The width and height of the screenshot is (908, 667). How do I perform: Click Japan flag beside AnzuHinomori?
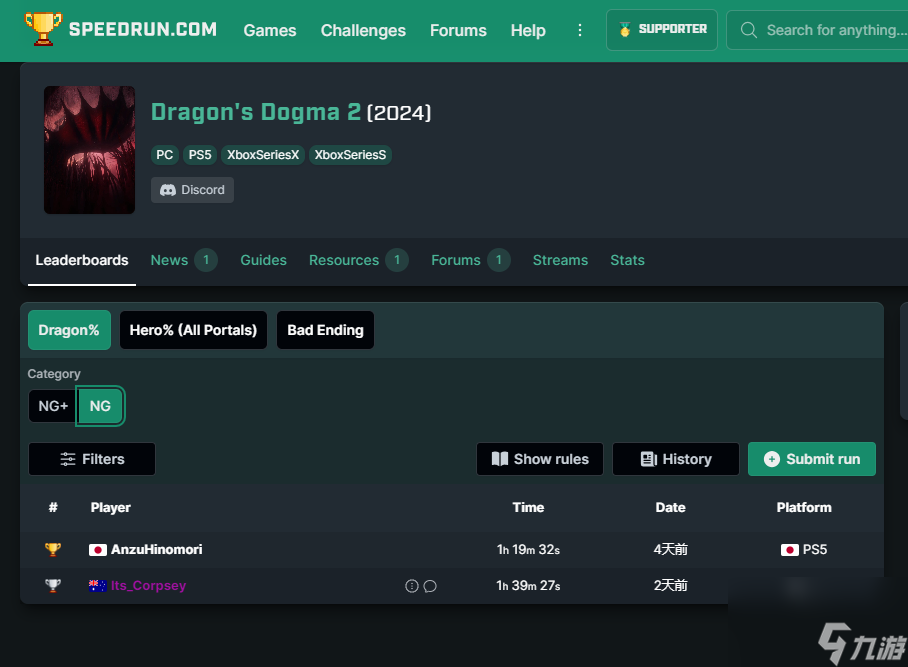click(98, 549)
